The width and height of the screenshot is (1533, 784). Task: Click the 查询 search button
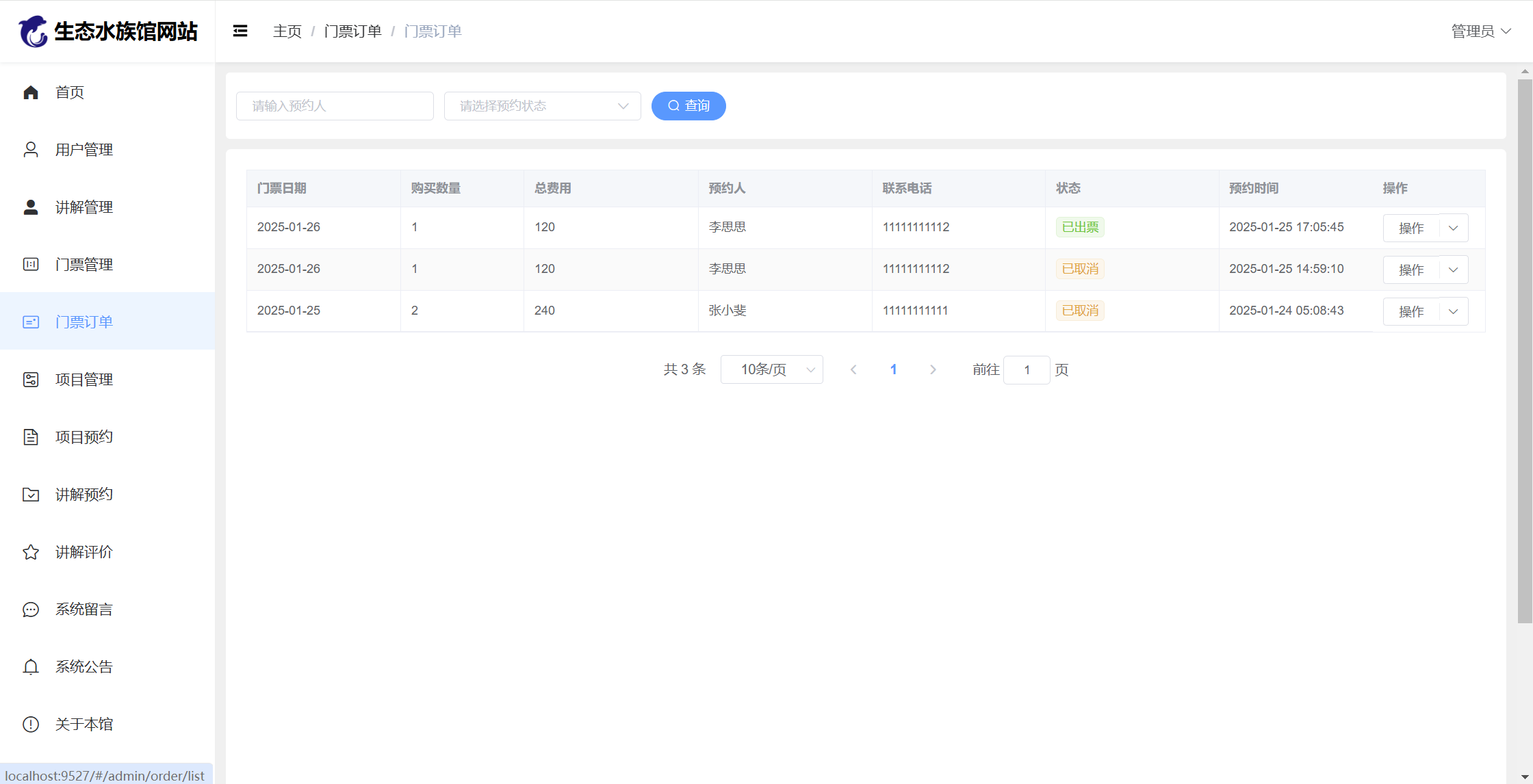(x=688, y=106)
